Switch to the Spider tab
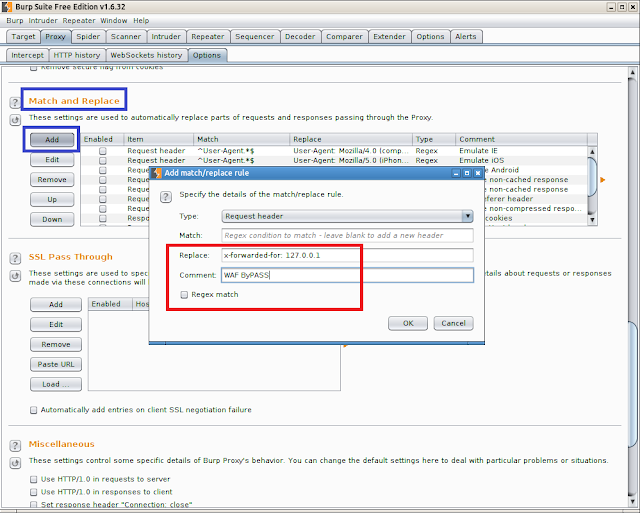 coord(88,37)
